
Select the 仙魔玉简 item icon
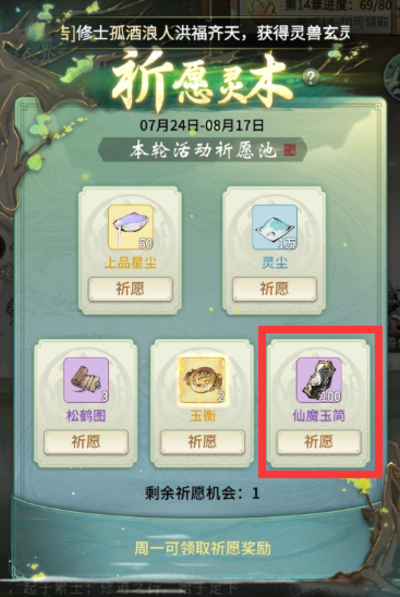[x=319, y=380]
